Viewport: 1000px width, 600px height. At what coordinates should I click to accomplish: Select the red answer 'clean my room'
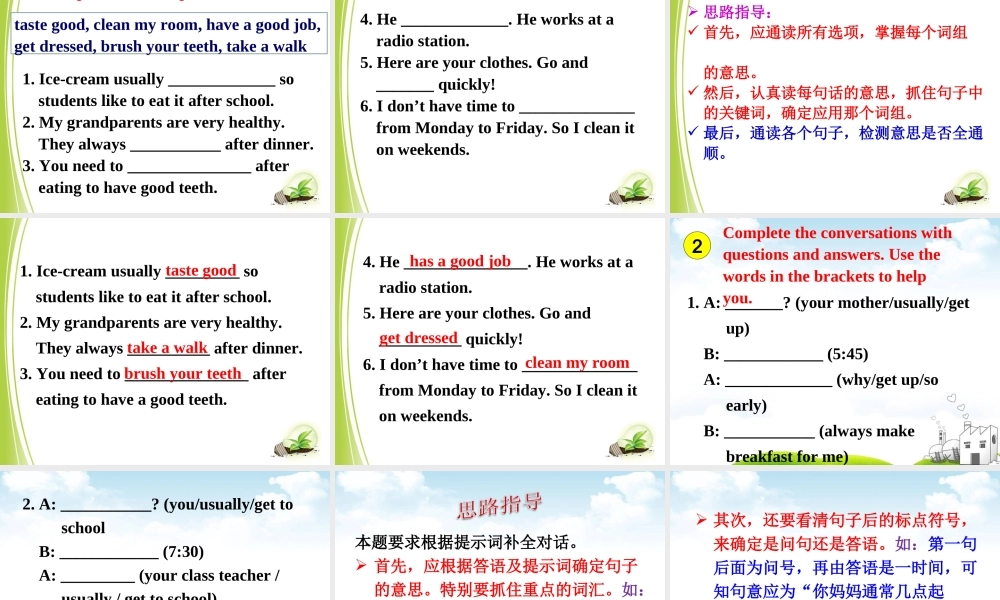coord(577,363)
